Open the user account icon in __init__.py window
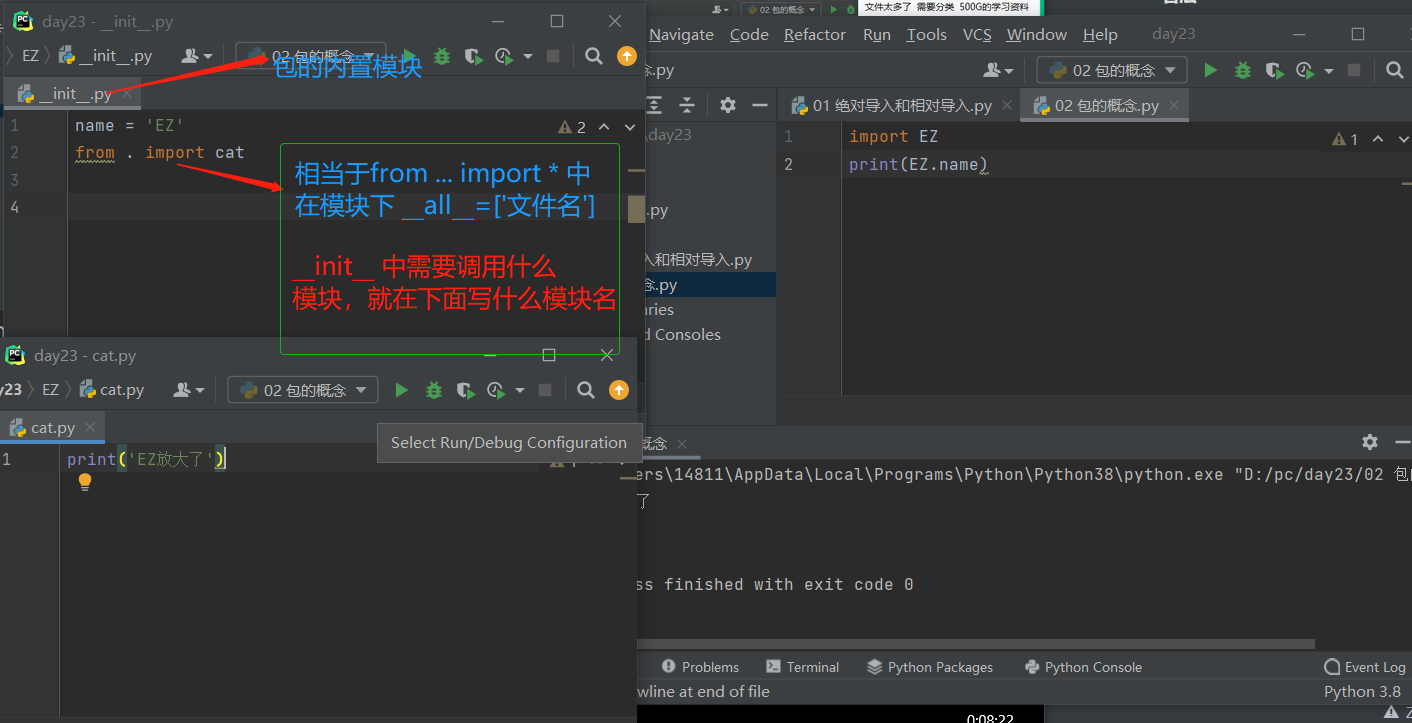This screenshot has height=723, width=1412. [194, 56]
